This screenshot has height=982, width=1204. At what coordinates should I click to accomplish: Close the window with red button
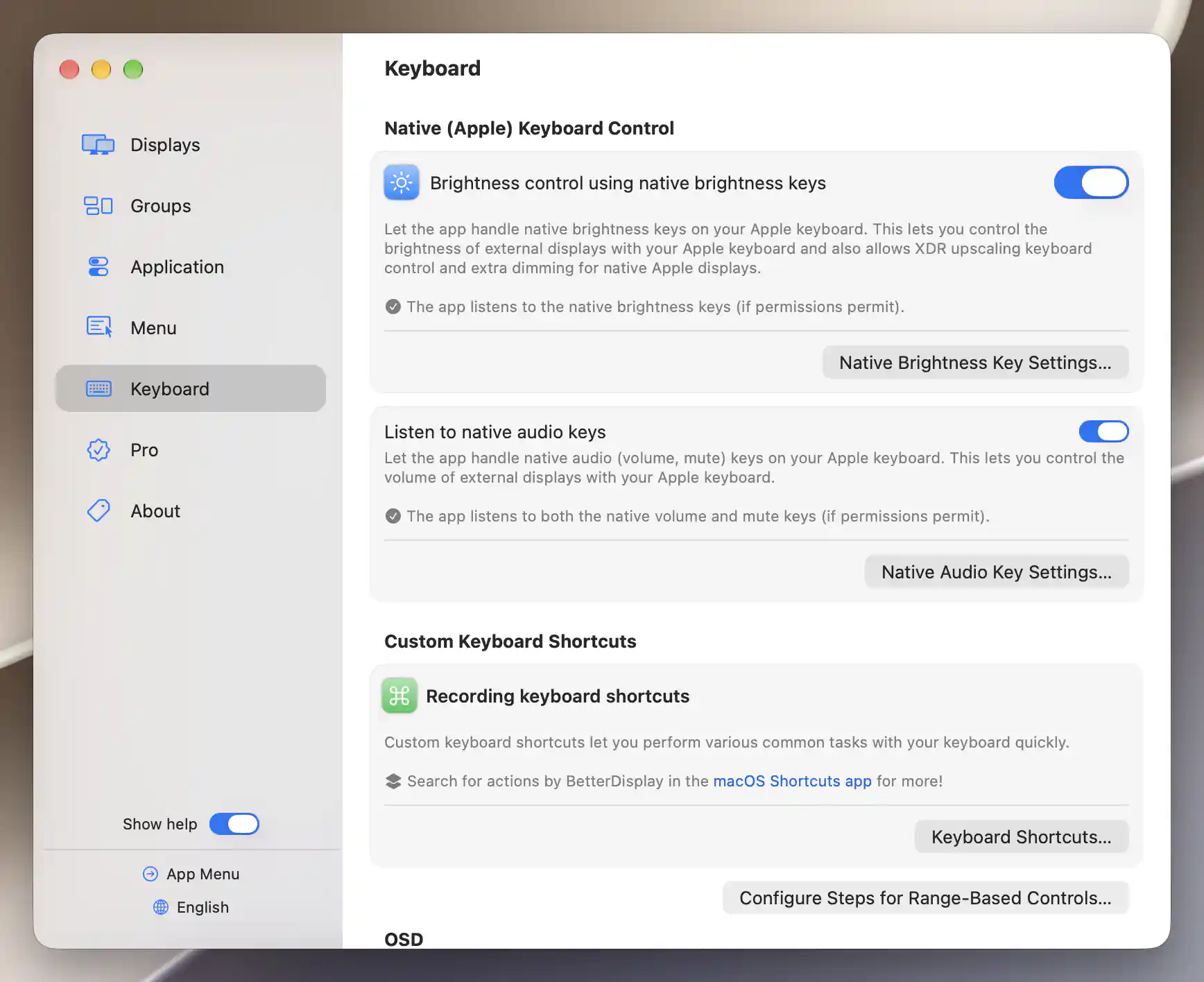69,69
